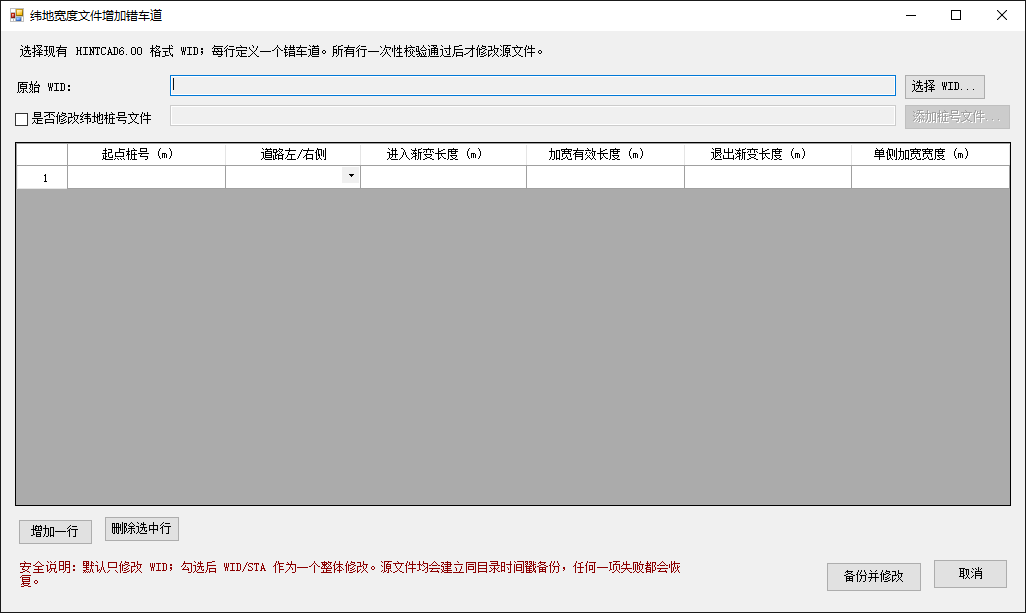Click the 退出渐变长度 (m) column header
The height and width of the screenshot is (613, 1026).
(x=768, y=154)
